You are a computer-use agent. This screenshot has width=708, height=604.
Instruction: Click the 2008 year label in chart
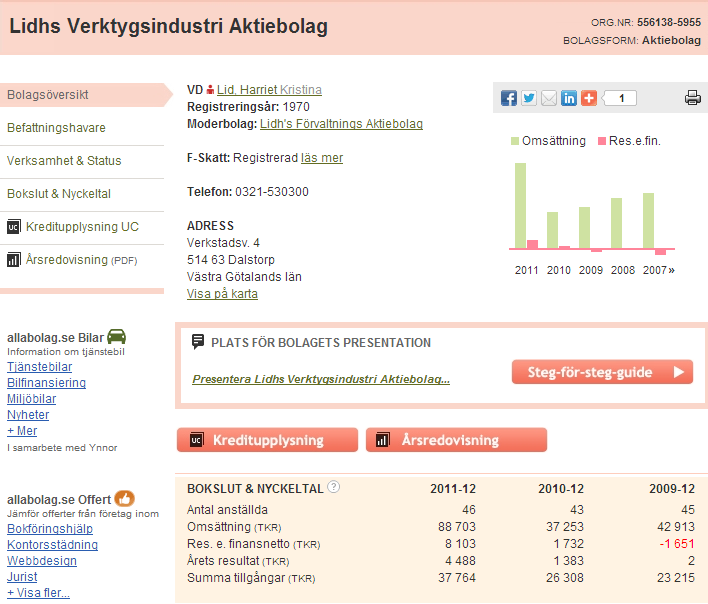pyautogui.click(x=623, y=270)
